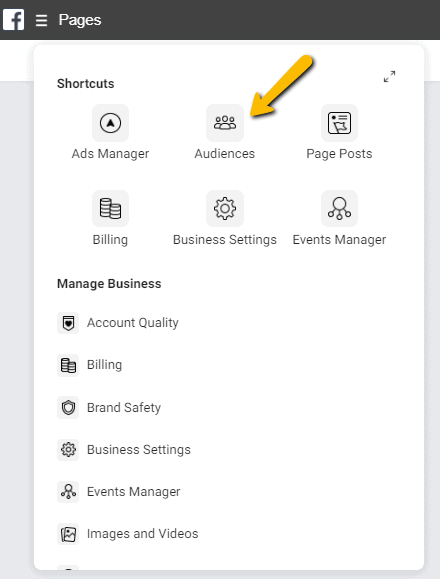Click the Shortcuts section heading

pyautogui.click(x=86, y=83)
